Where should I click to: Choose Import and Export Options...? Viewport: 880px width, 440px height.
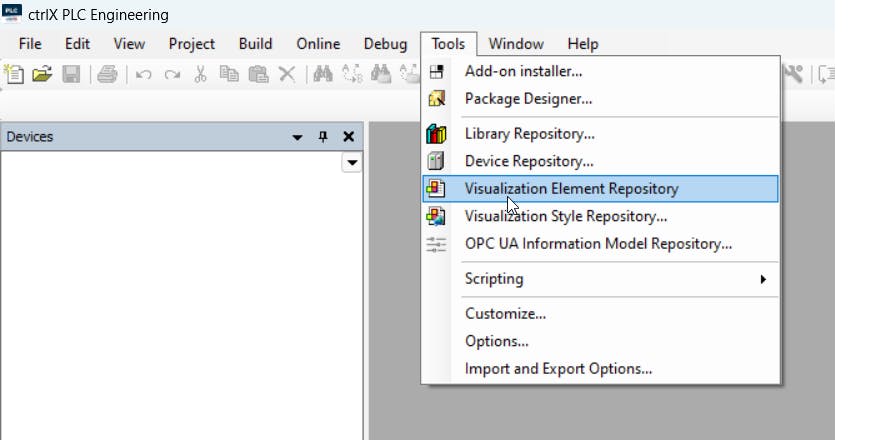coord(601,369)
